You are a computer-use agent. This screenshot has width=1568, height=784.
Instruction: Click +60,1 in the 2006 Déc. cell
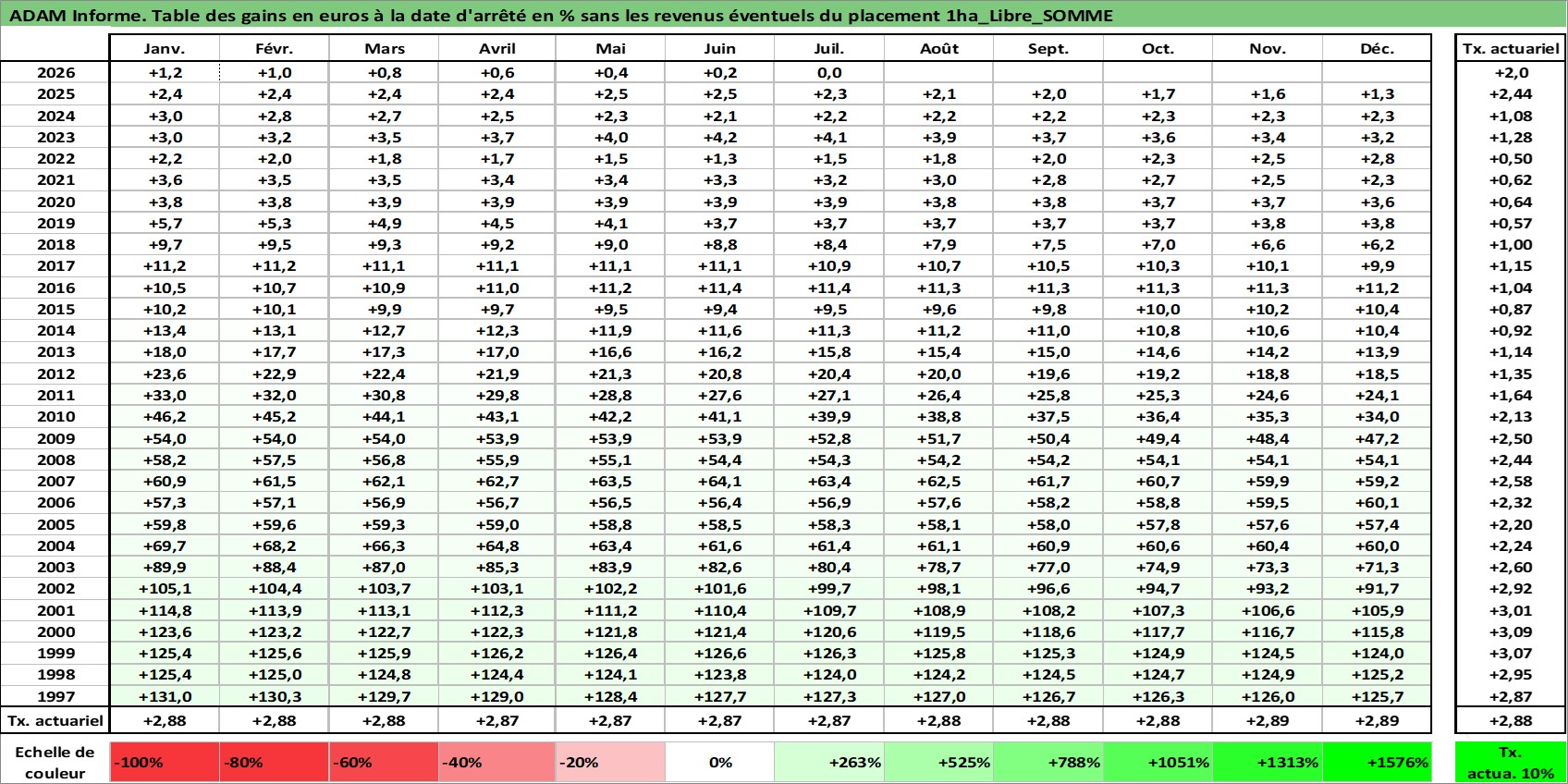pos(1378,502)
